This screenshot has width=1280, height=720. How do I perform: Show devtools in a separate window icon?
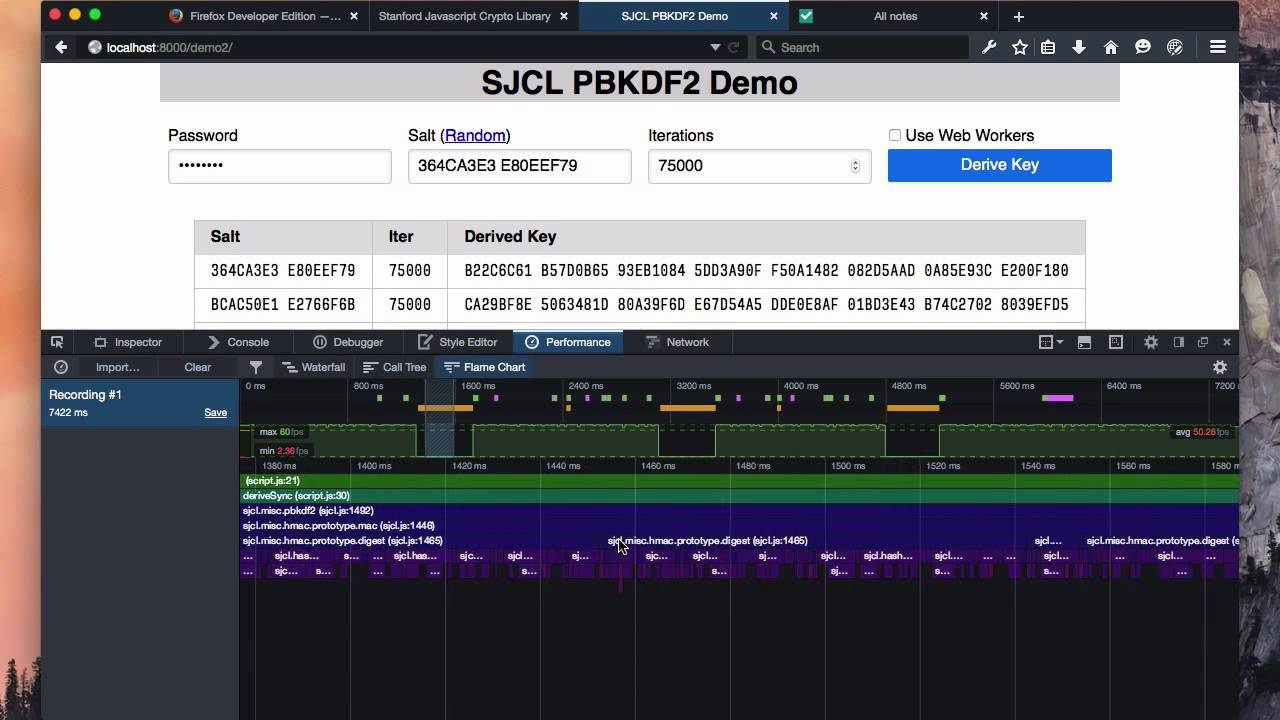click(1203, 342)
